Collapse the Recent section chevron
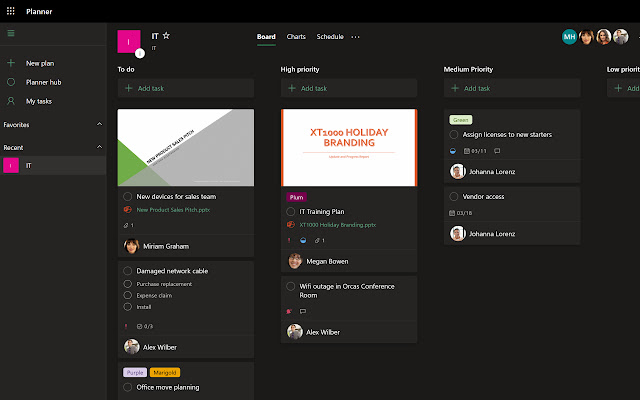 coord(99,147)
